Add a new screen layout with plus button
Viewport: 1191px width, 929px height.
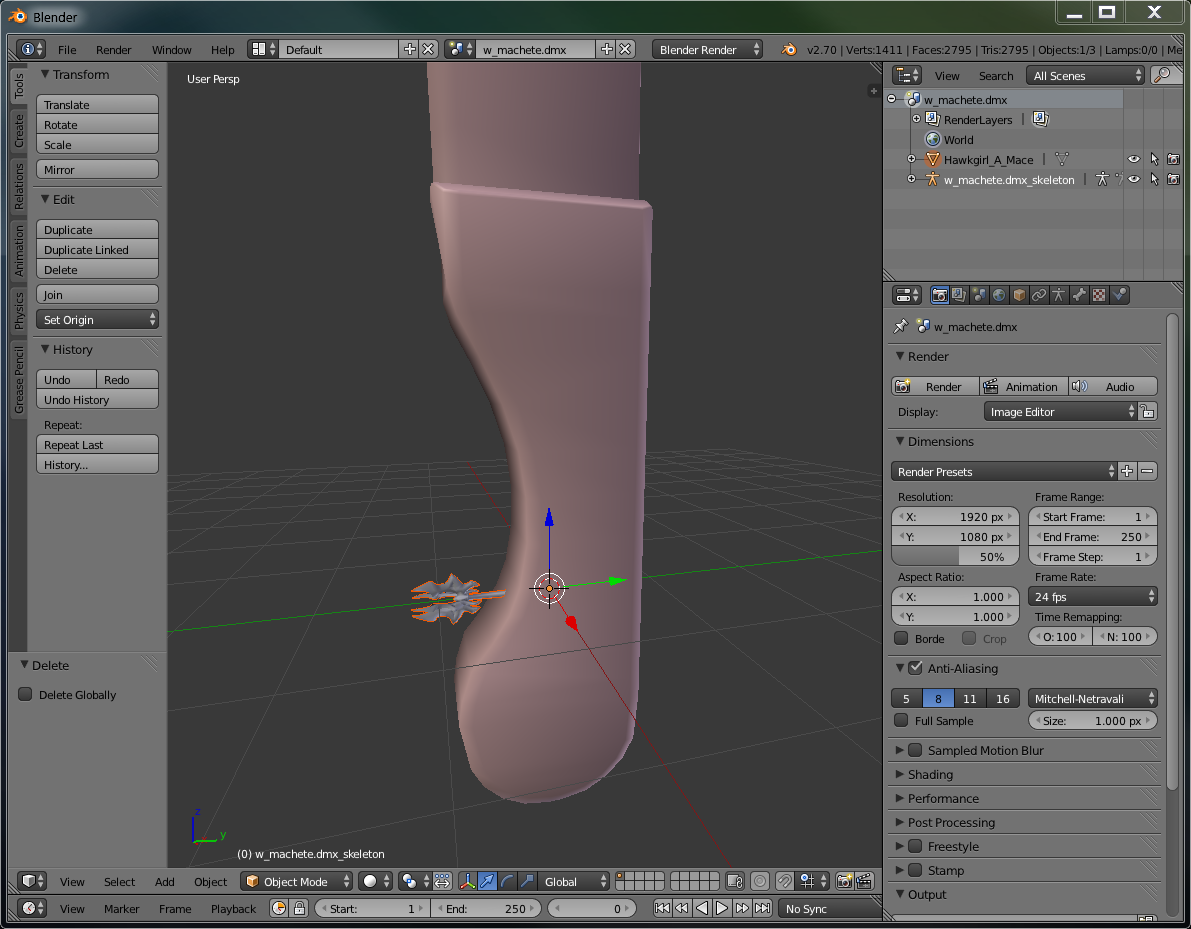tap(409, 49)
